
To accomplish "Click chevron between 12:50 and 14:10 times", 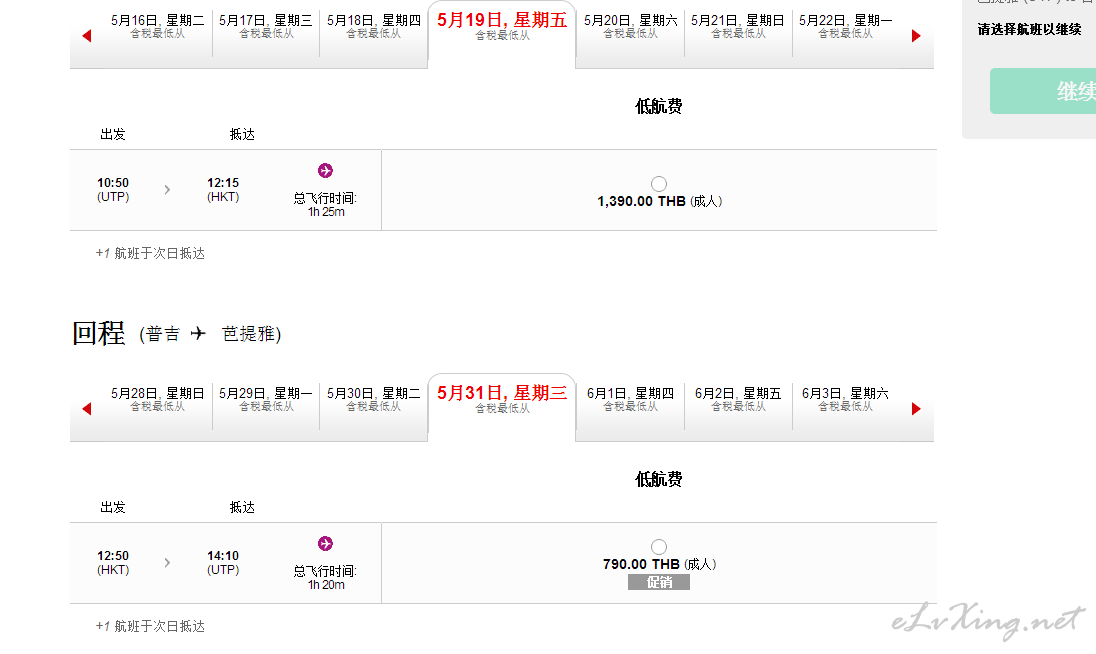I will click(x=167, y=562).
